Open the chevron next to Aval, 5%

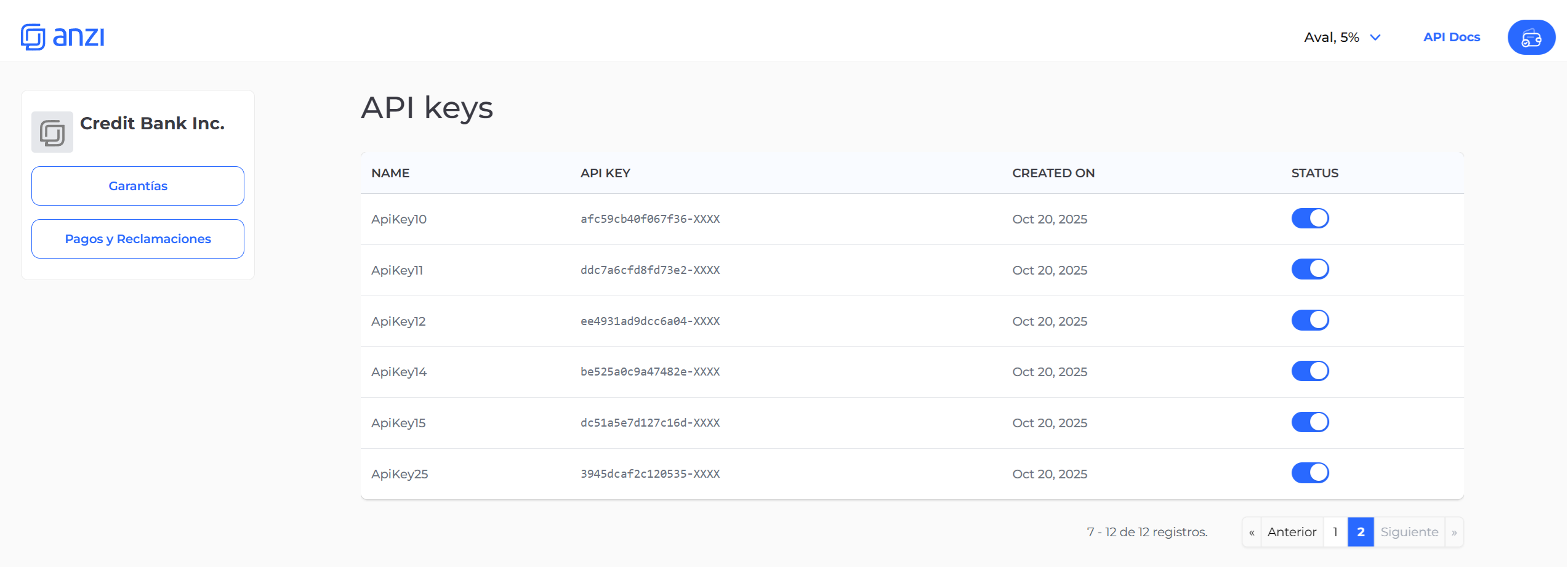[x=1375, y=38]
